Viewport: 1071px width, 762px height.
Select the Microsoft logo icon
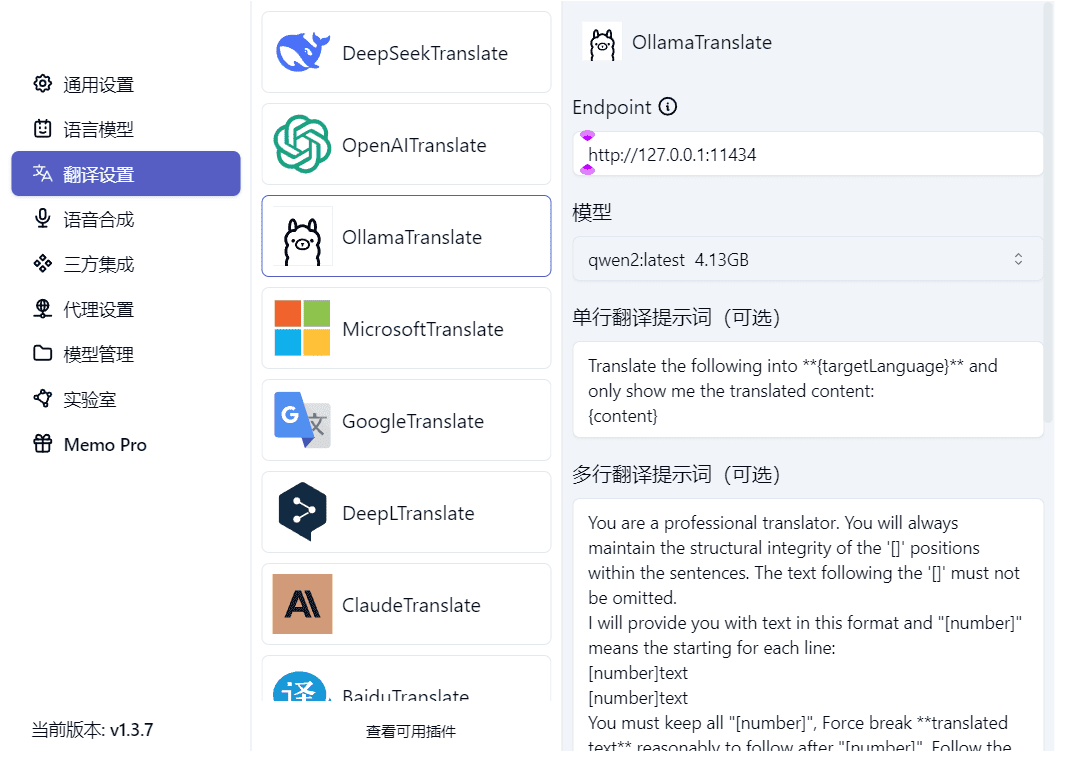302,329
